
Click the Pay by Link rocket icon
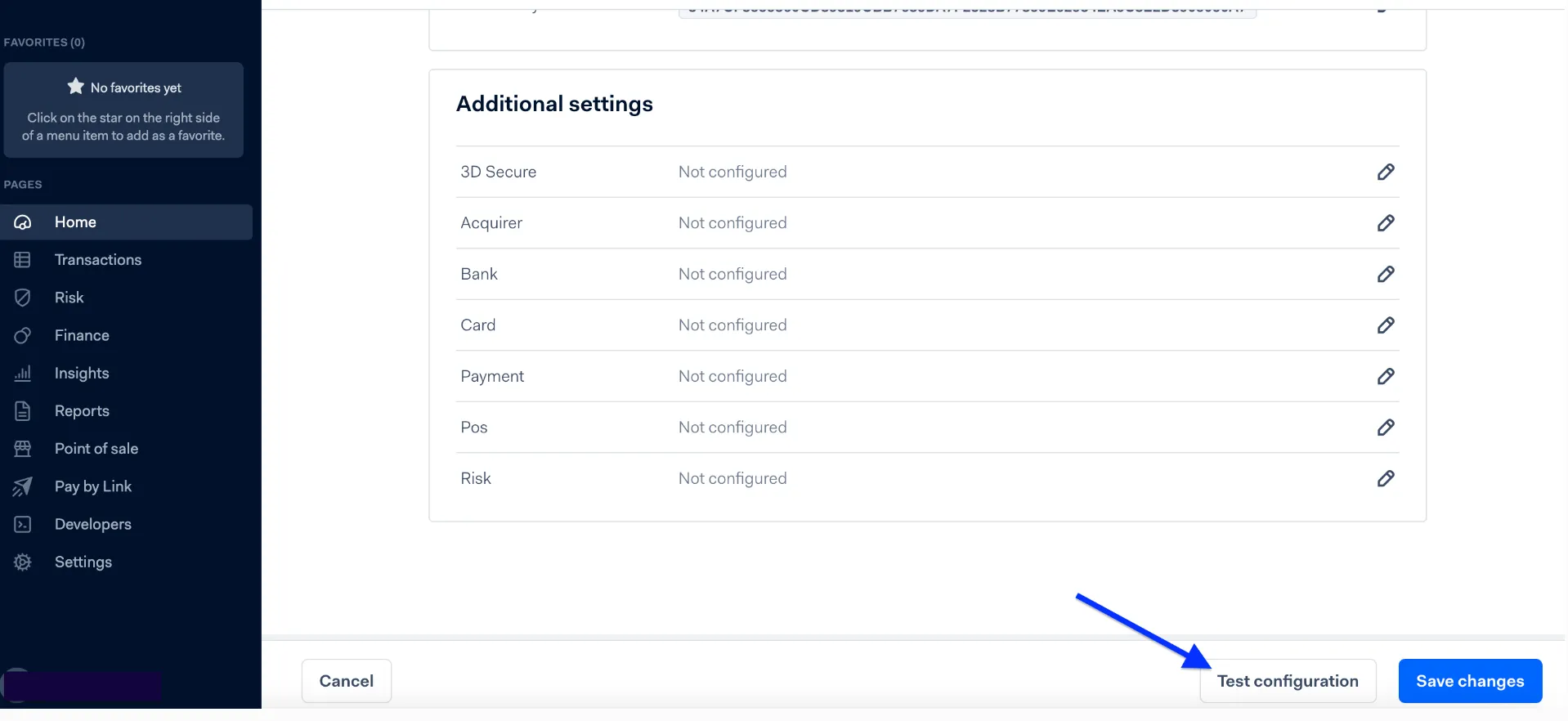pos(23,486)
